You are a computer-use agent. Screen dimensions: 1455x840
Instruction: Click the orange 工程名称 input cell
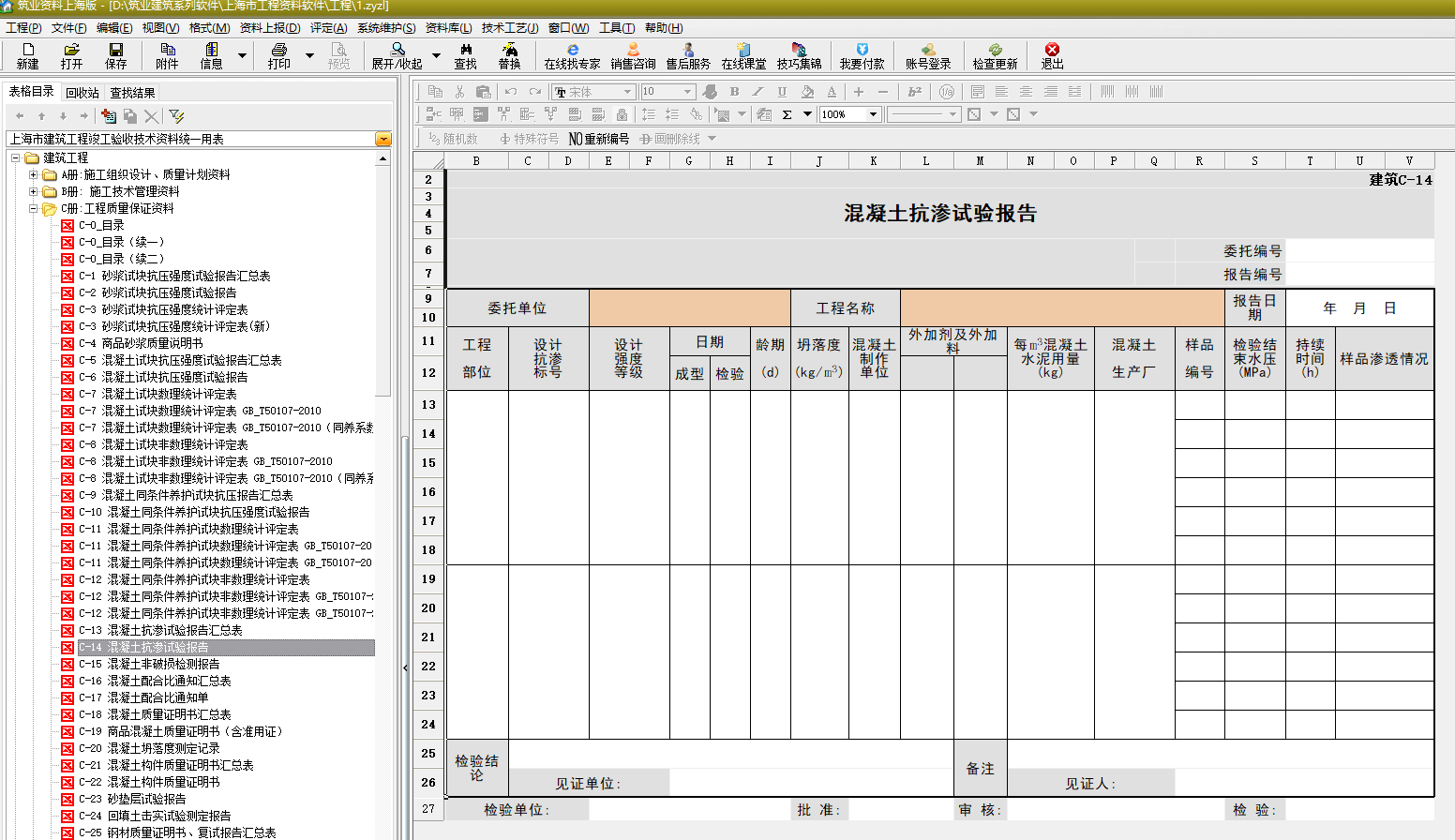pos(1062,307)
